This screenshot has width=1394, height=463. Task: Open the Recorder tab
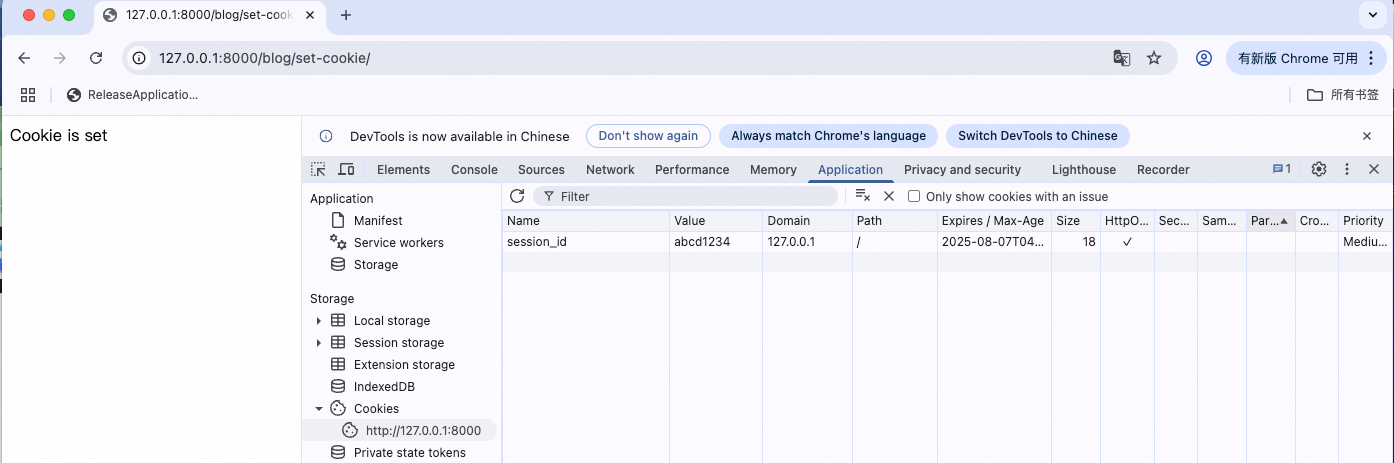tap(1163, 170)
